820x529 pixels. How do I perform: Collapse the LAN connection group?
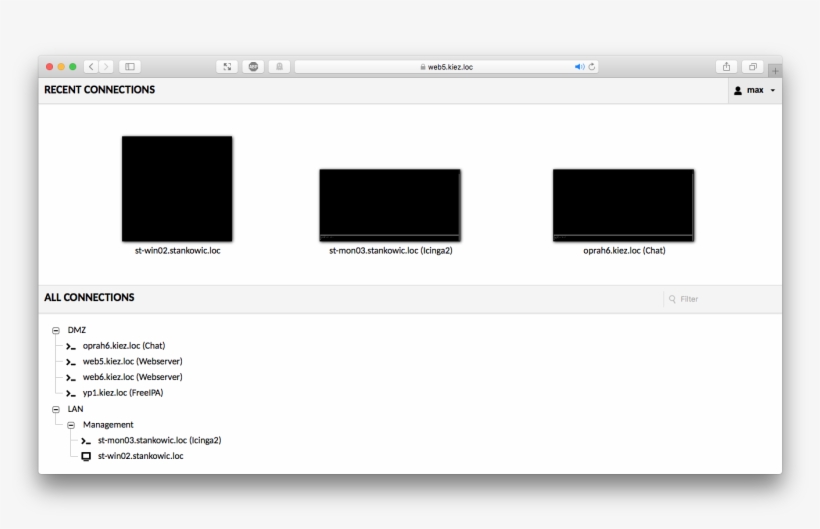(x=56, y=409)
